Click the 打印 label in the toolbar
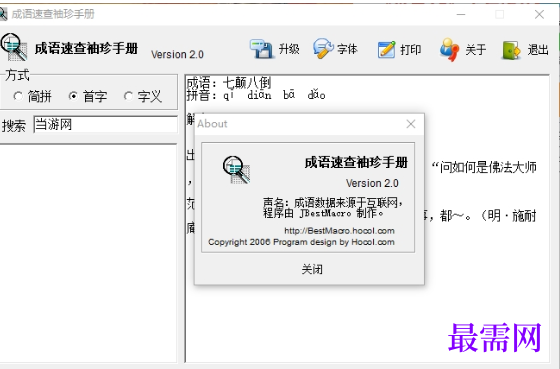The image size is (560, 369). click(x=411, y=49)
